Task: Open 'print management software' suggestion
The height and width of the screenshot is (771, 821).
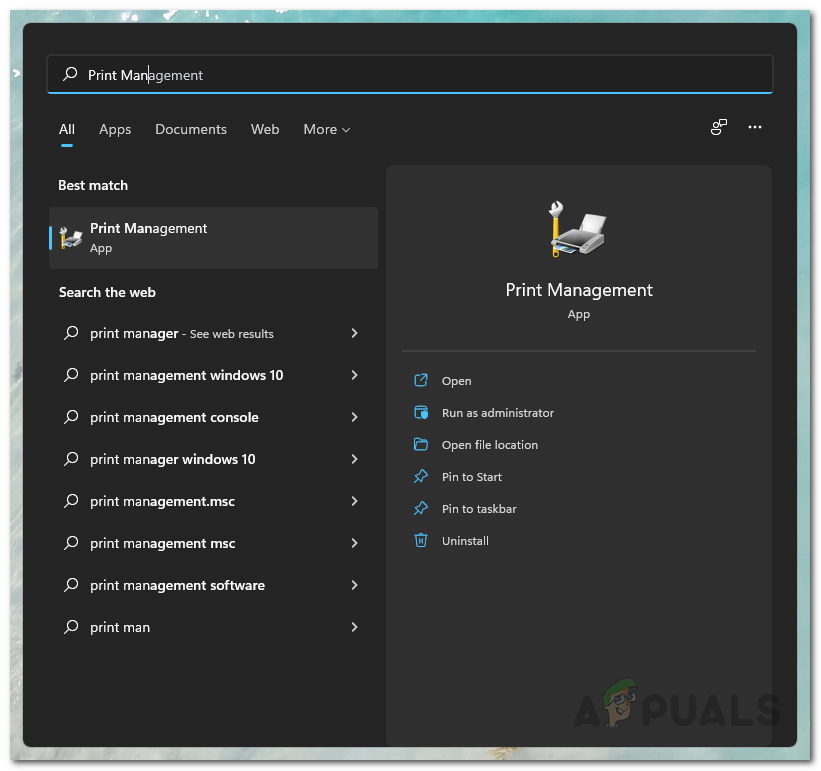Action: coord(213,585)
